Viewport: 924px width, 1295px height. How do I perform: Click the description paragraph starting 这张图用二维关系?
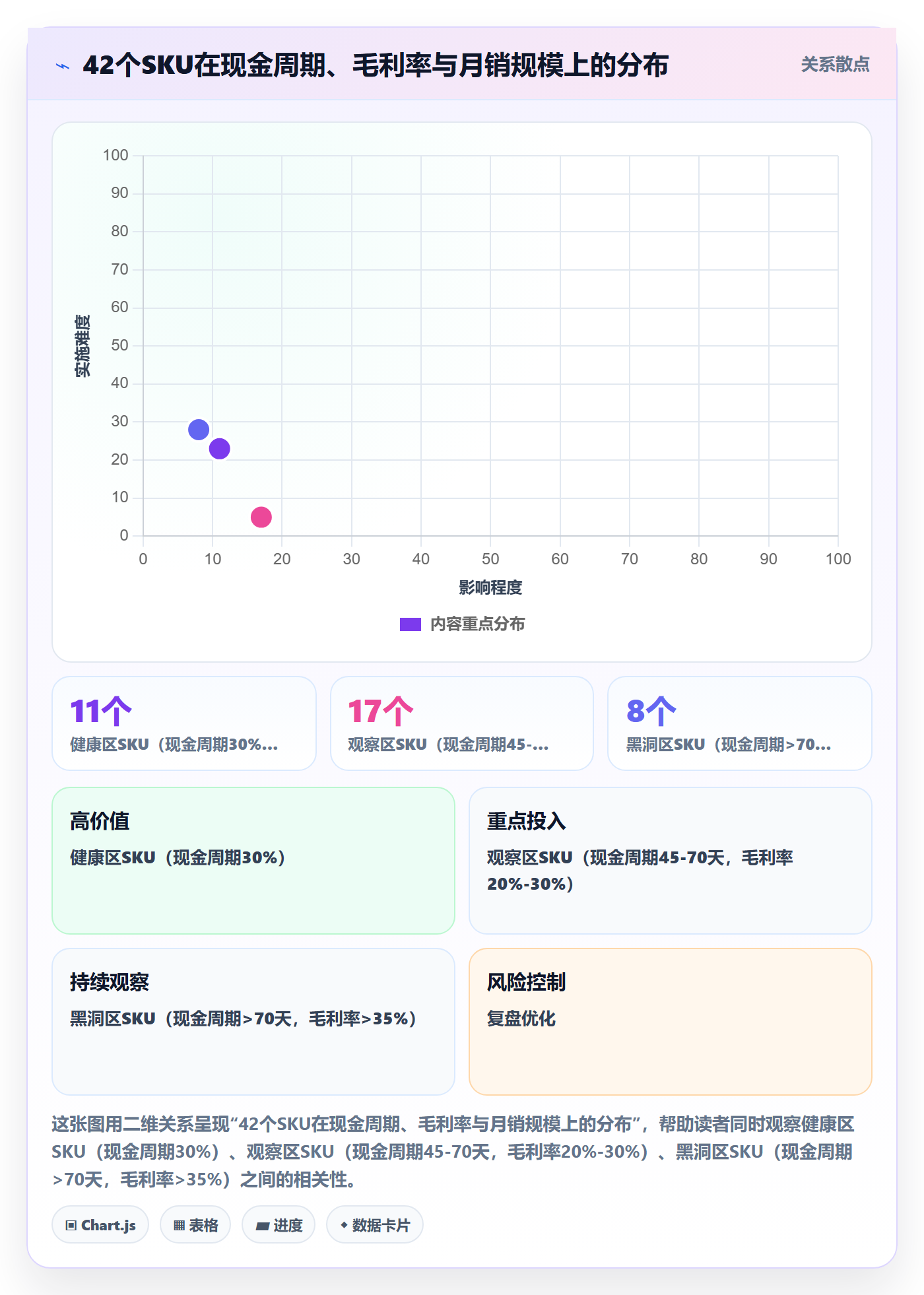[x=453, y=1152]
